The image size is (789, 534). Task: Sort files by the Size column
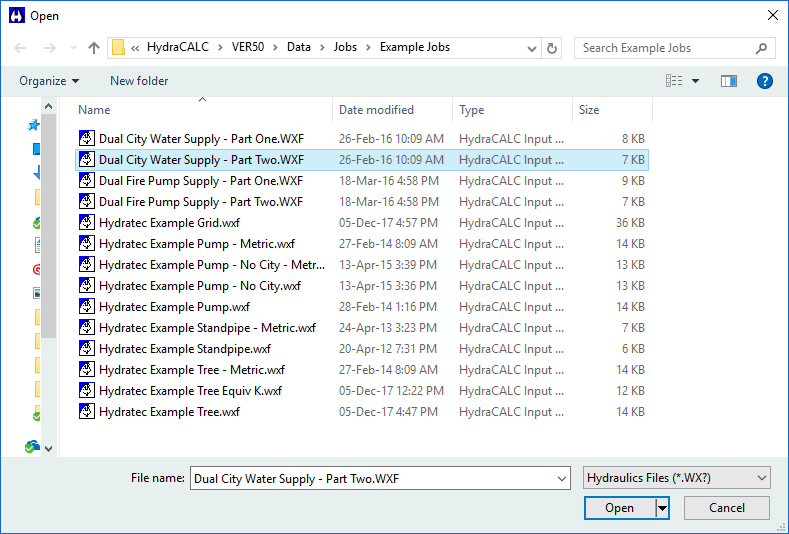pos(589,110)
